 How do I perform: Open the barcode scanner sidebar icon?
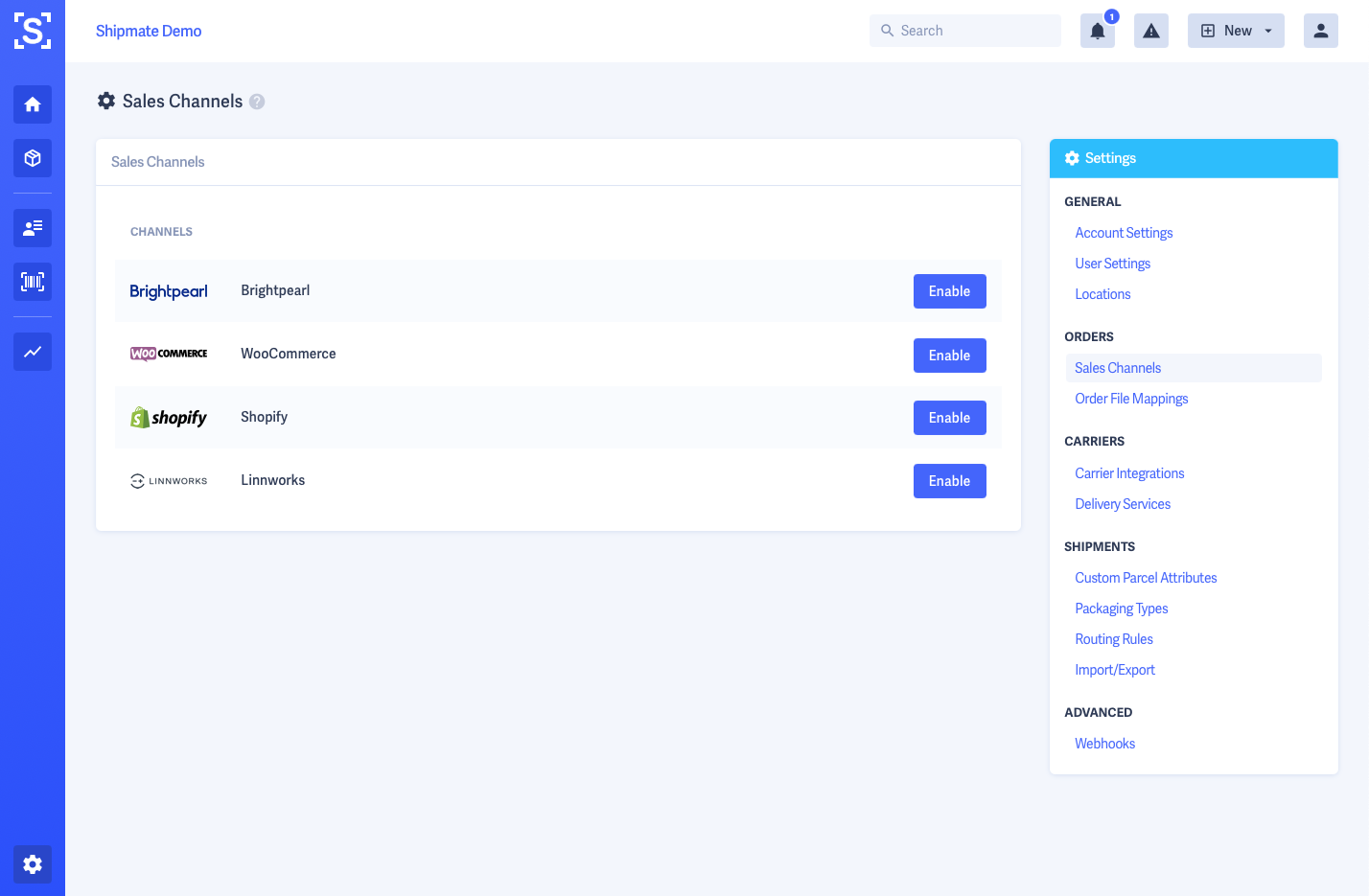click(x=33, y=282)
